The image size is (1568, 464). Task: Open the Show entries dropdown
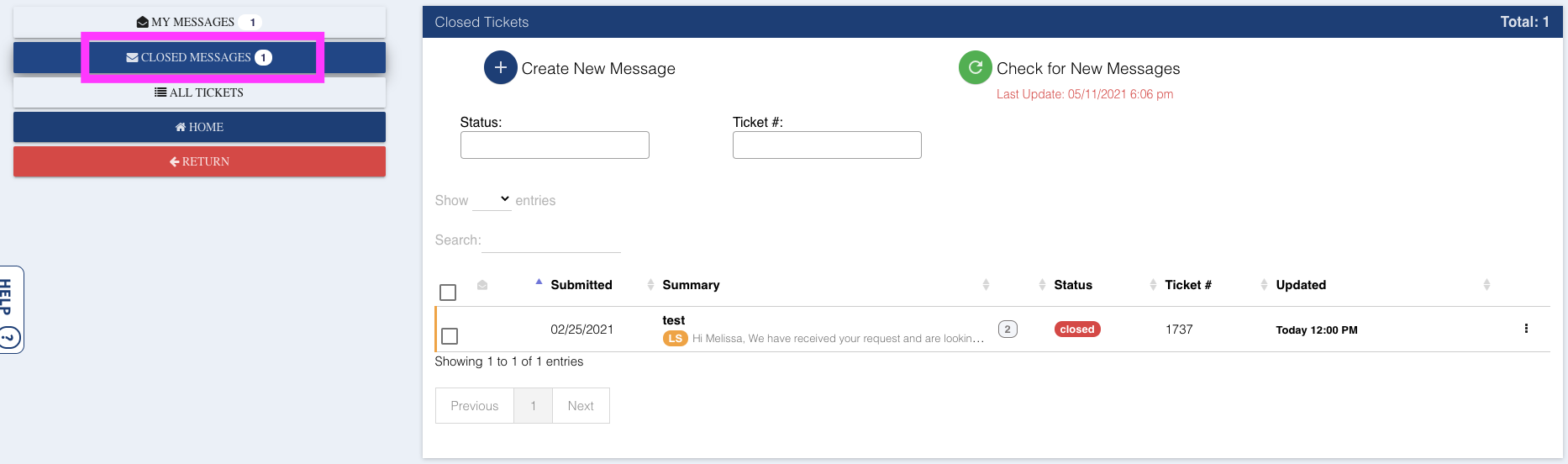492,200
